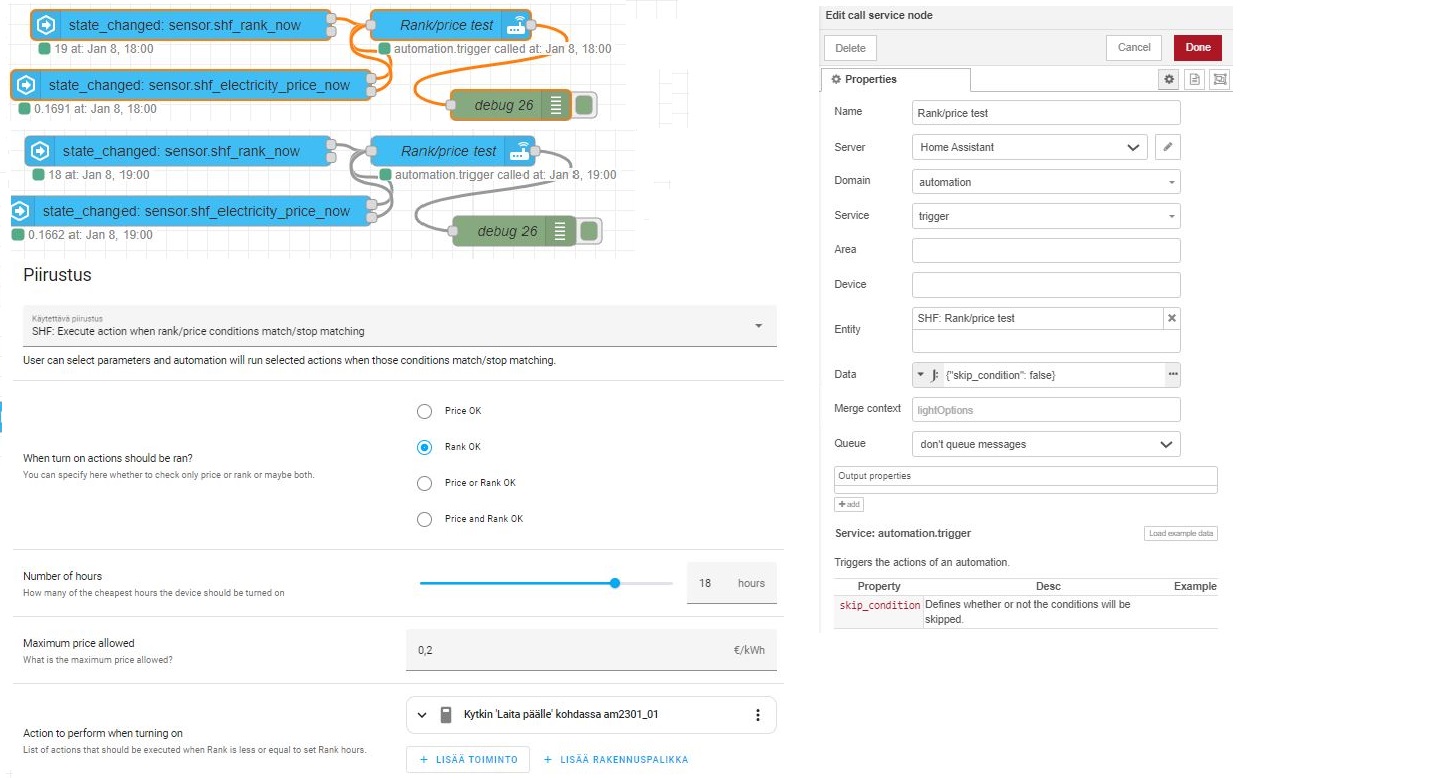Choose Price and Rank OK radio button
The height and width of the screenshot is (778, 1432).
coord(425,519)
